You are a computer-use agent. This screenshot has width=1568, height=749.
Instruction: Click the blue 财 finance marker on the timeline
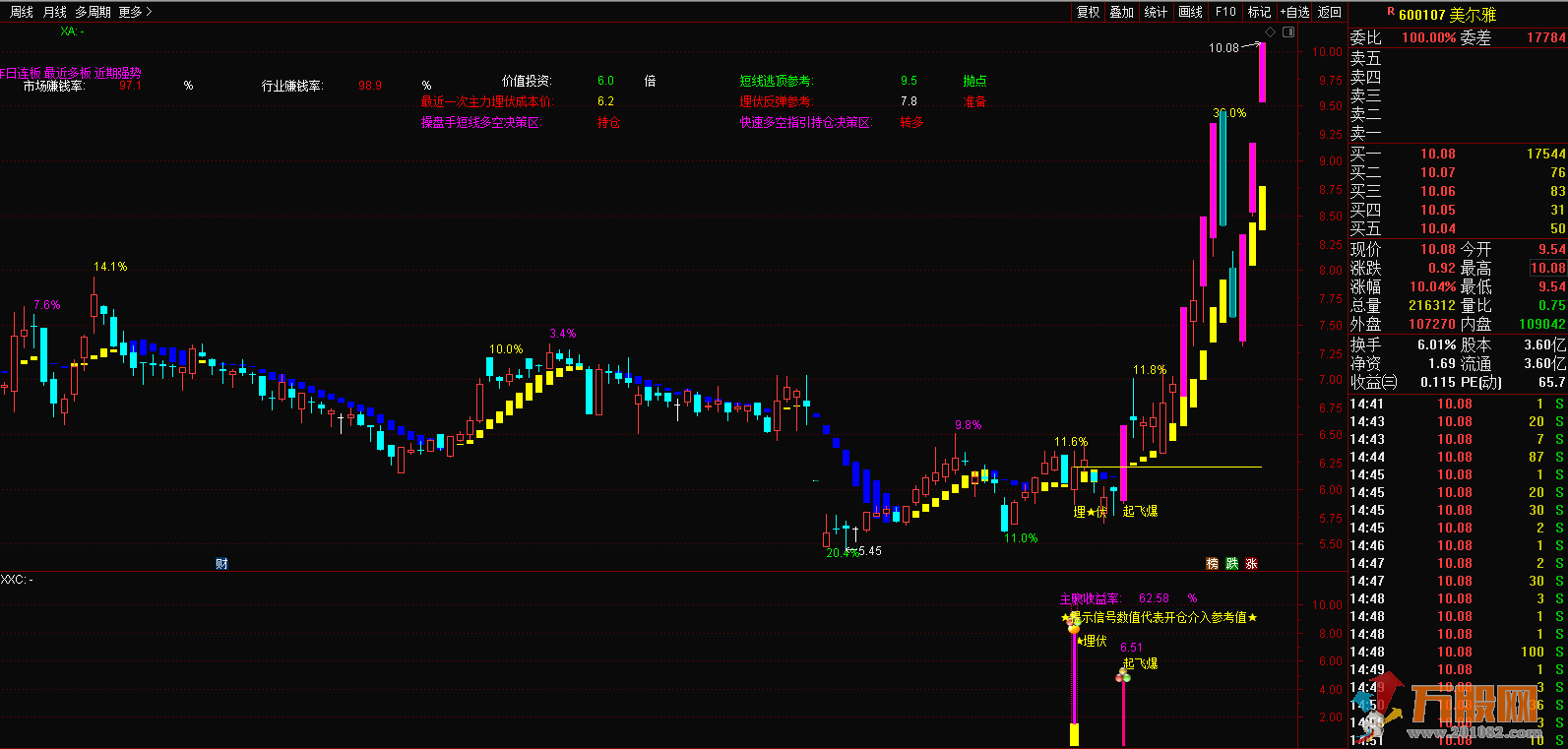coord(221,564)
